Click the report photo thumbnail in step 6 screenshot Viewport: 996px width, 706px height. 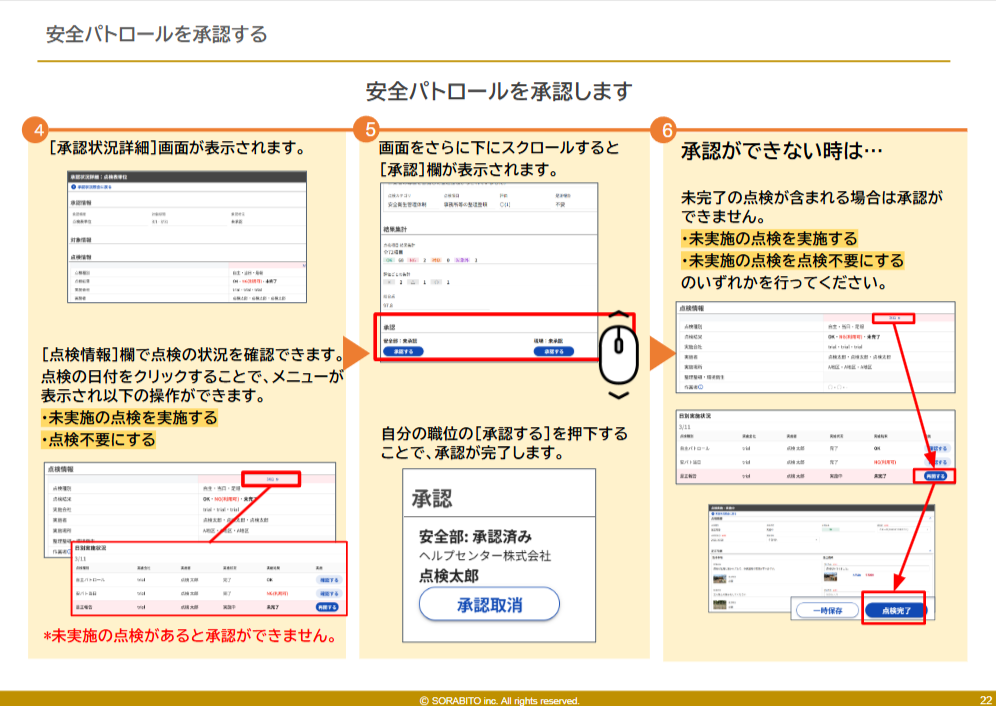[718, 578]
